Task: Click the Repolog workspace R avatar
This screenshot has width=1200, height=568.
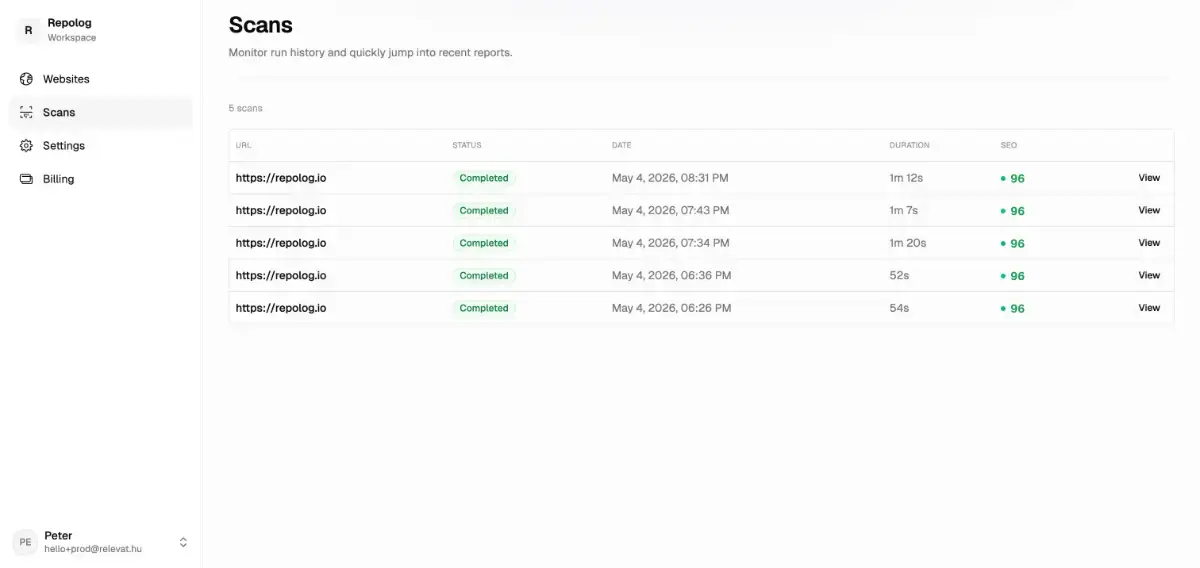Action: click(28, 30)
